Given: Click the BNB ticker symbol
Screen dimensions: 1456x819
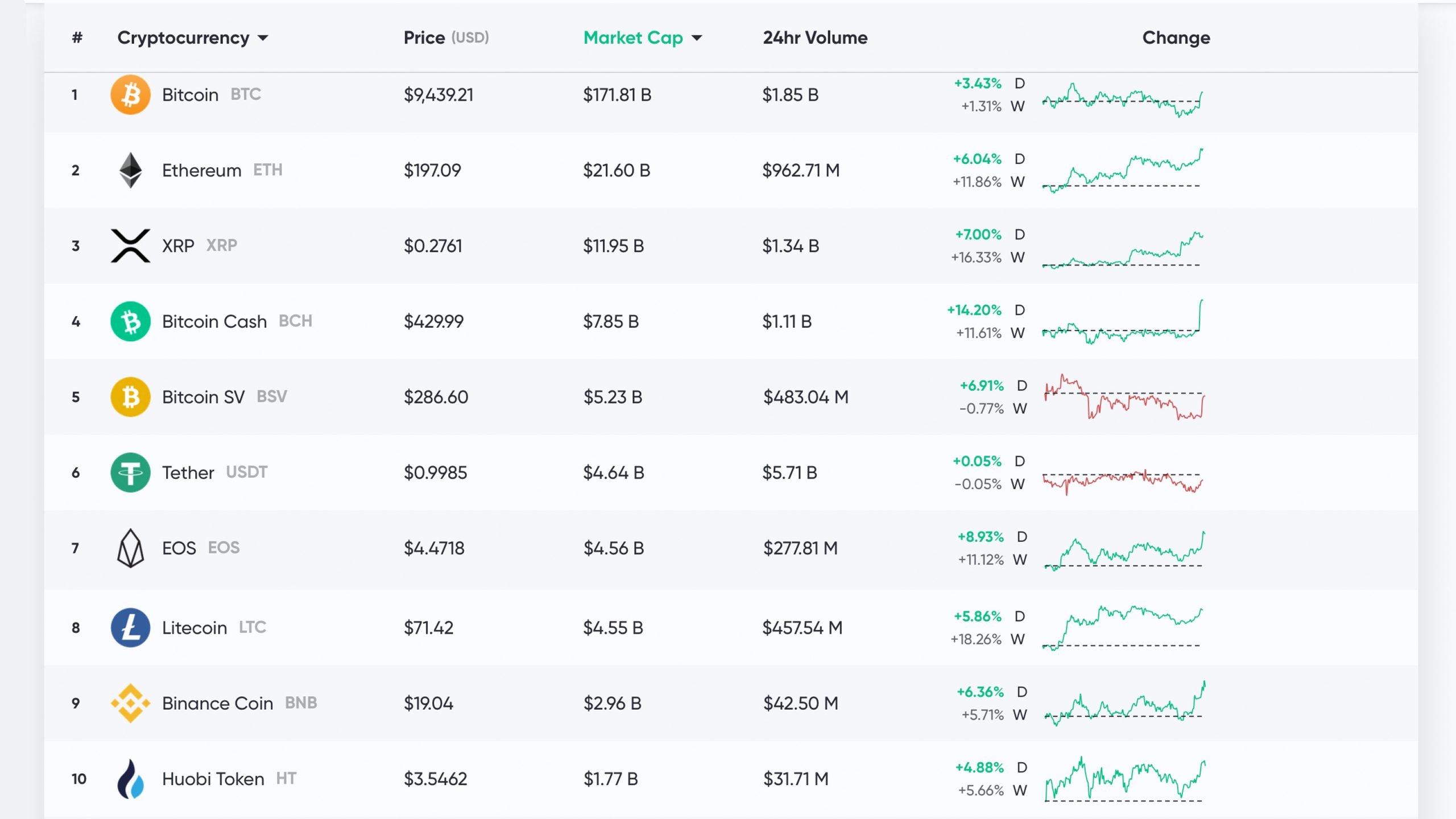Looking at the screenshot, I should coord(301,703).
